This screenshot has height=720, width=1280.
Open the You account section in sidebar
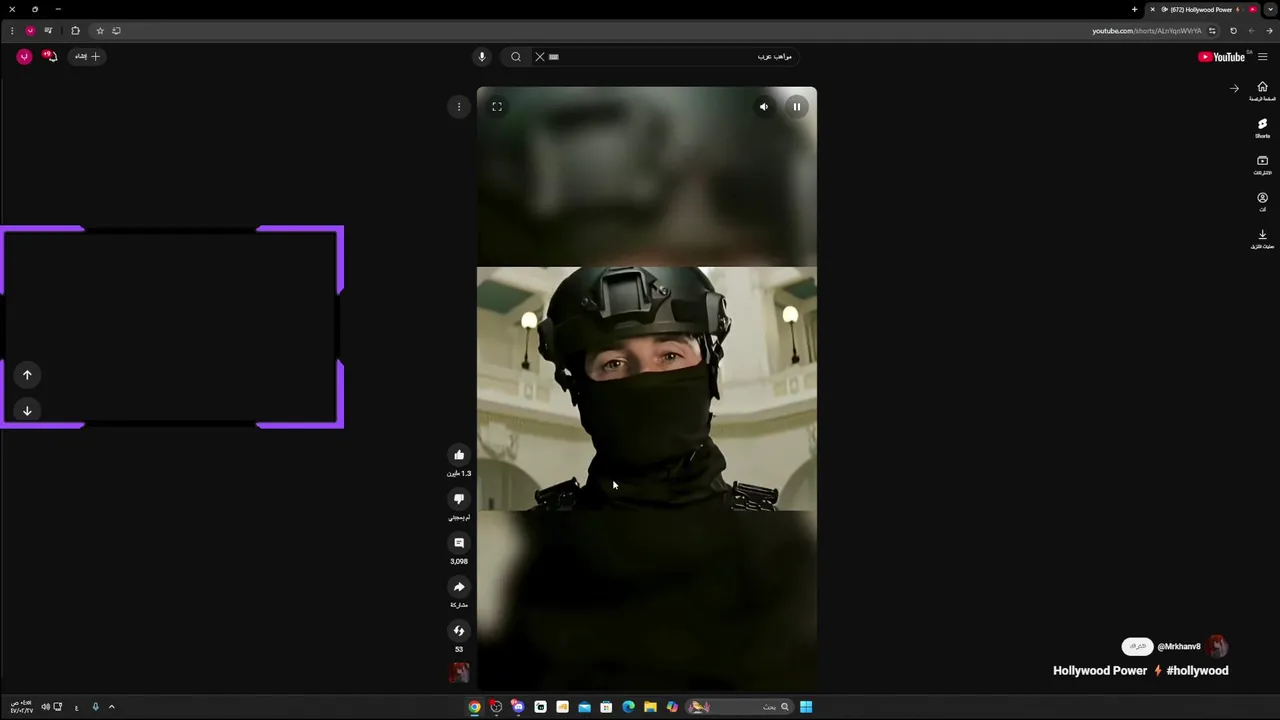point(1262,202)
